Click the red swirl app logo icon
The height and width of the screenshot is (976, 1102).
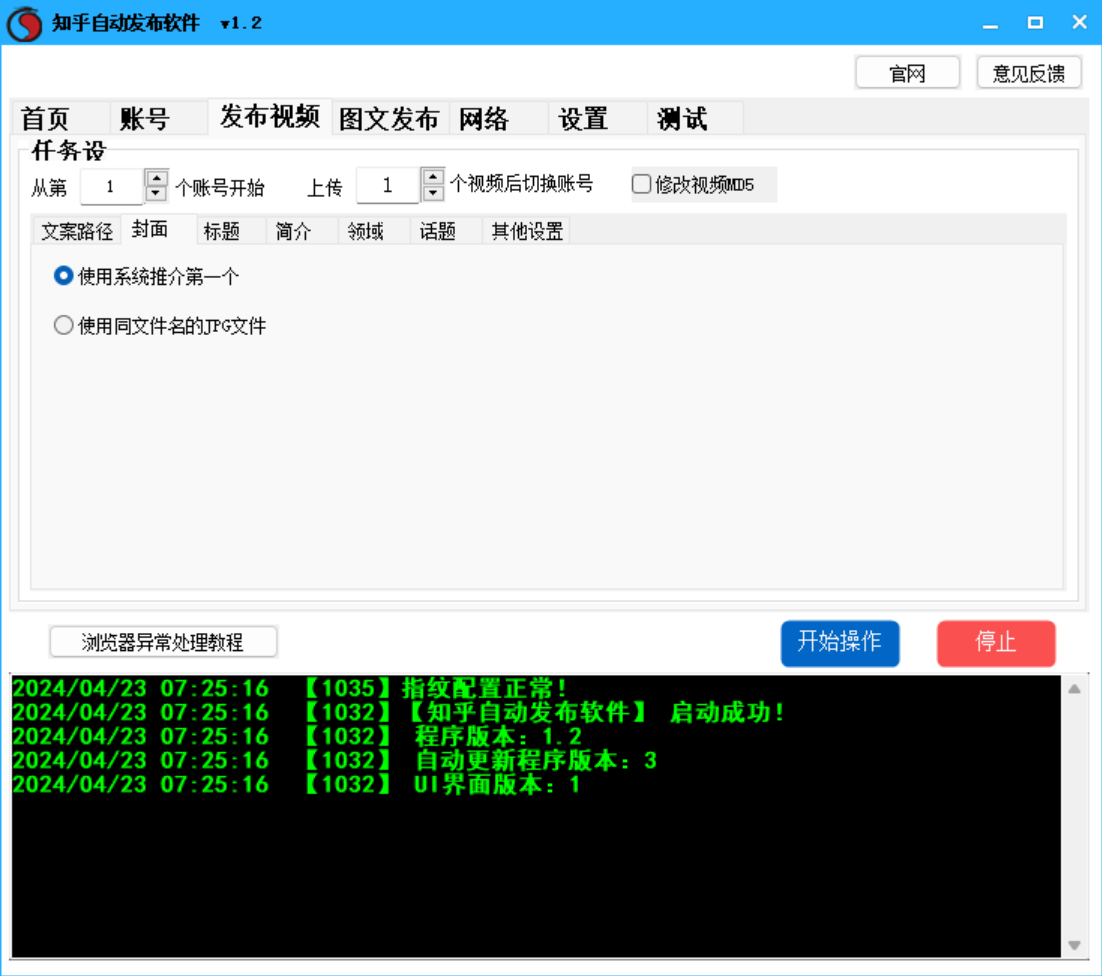point(25,23)
